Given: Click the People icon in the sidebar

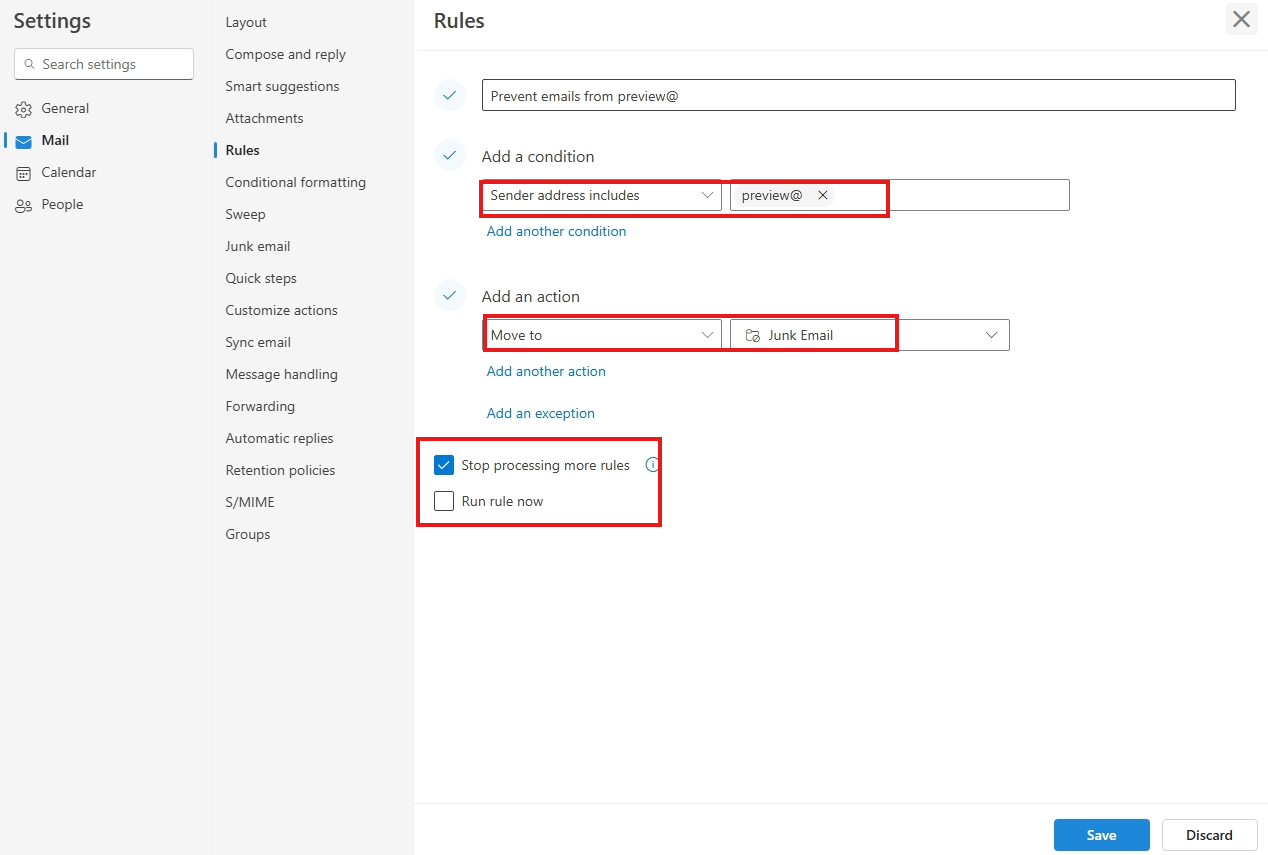Looking at the screenshot, I should 22,204.
